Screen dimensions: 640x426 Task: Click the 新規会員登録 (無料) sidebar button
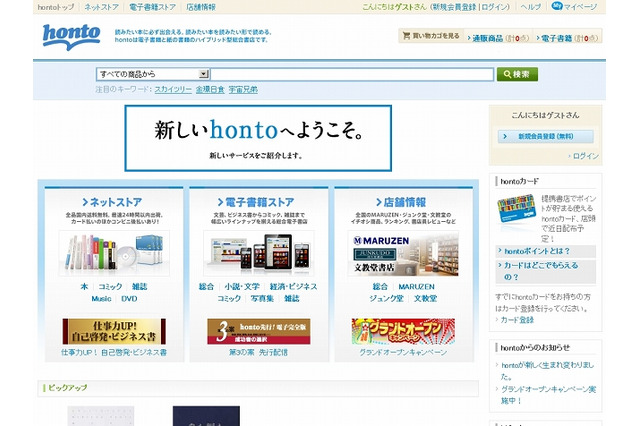546,134
